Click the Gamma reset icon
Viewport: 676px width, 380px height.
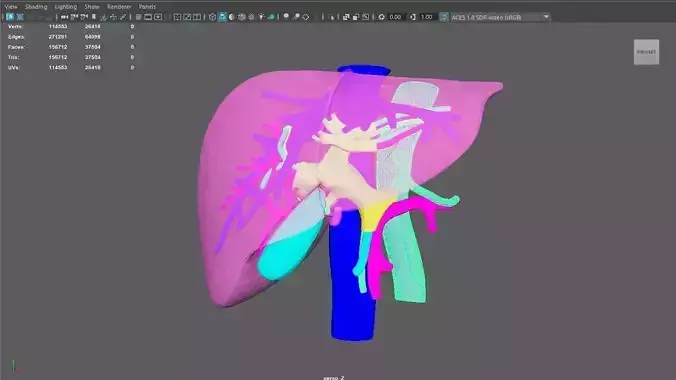click(413, 17)
